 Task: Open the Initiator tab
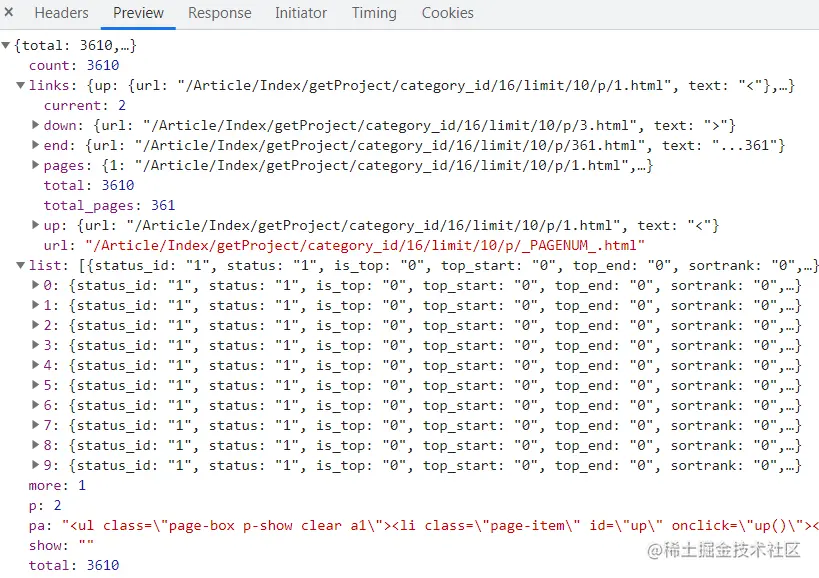click(301, 13)
